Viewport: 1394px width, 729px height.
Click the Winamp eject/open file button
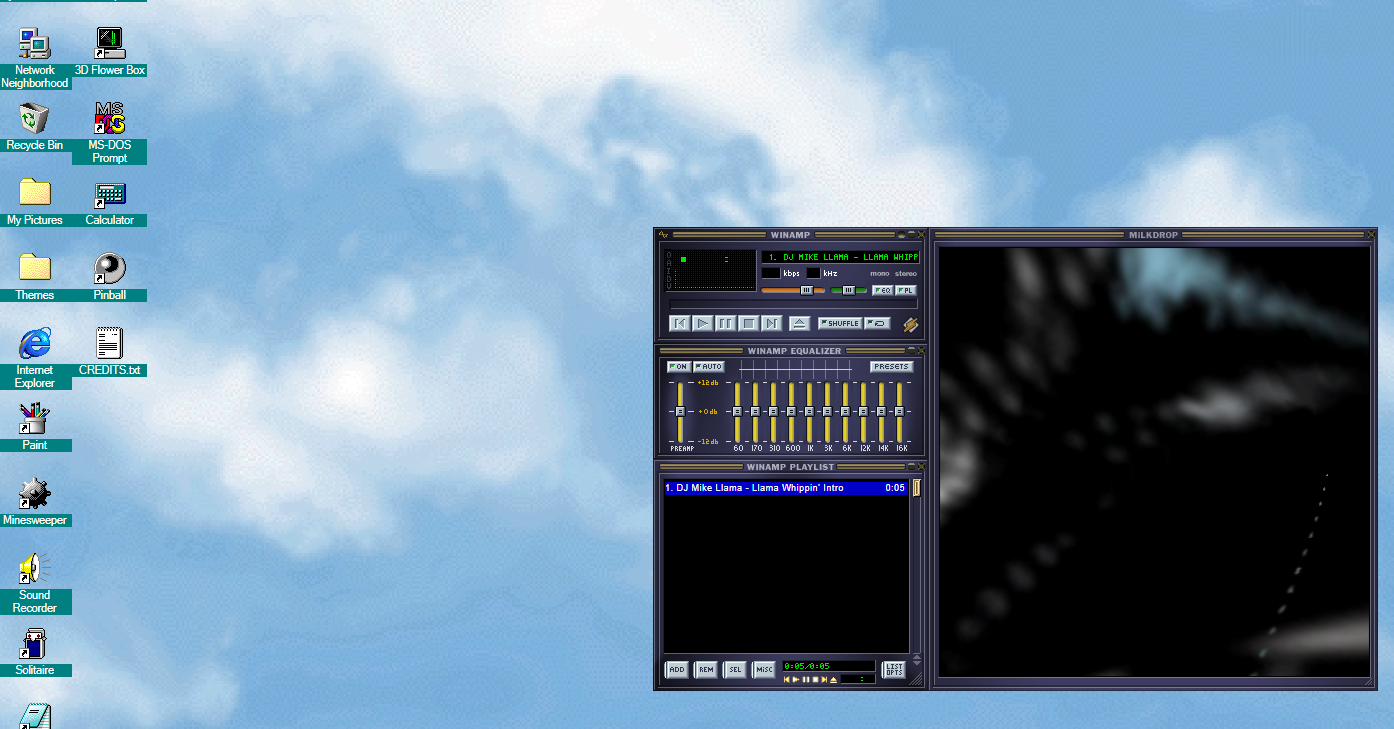point(799,323)
